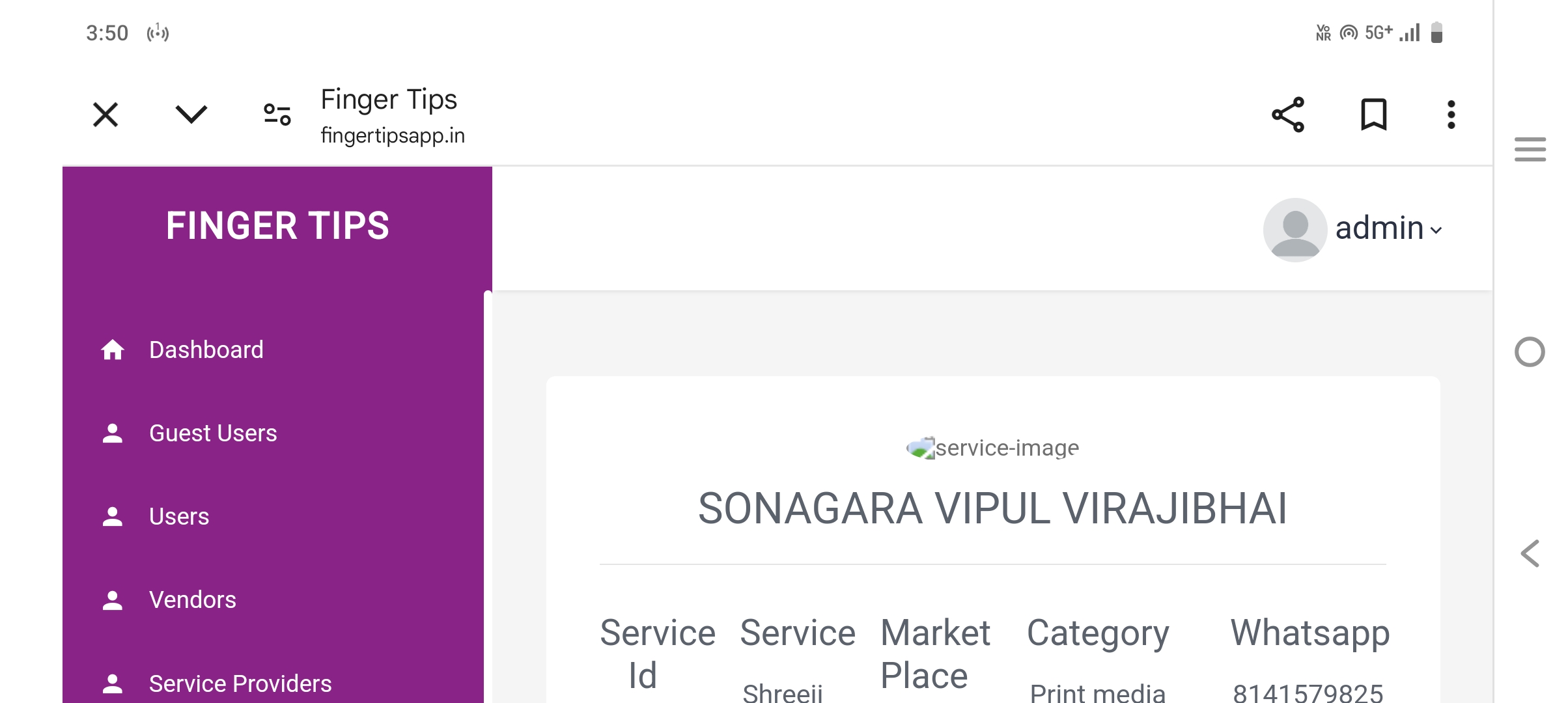This screenshot has width=1568, height=703.
Task: Open Guest Users menu item
Action: point(212,434)
